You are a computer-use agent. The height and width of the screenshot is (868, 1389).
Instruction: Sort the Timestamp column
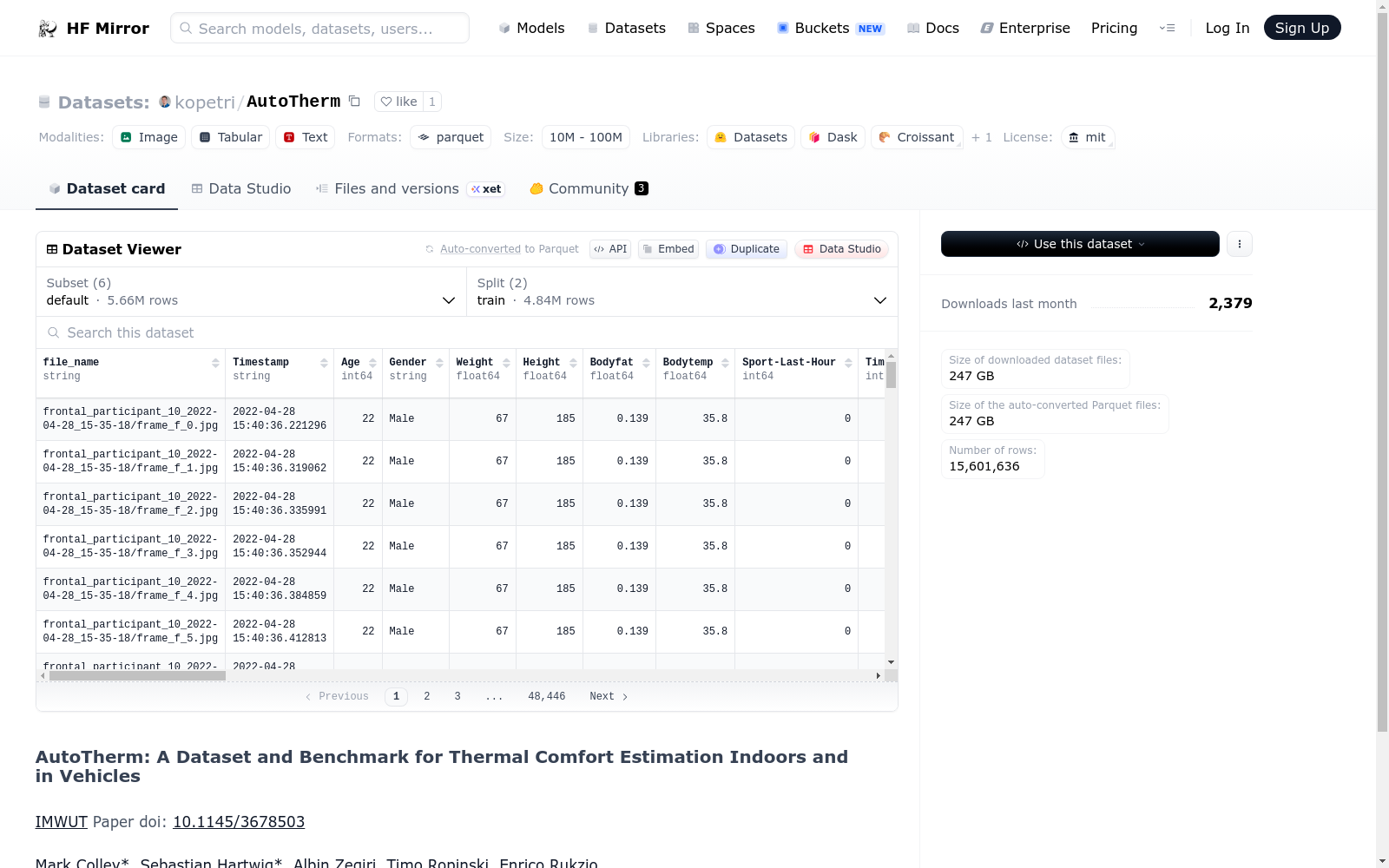(324, 363)
